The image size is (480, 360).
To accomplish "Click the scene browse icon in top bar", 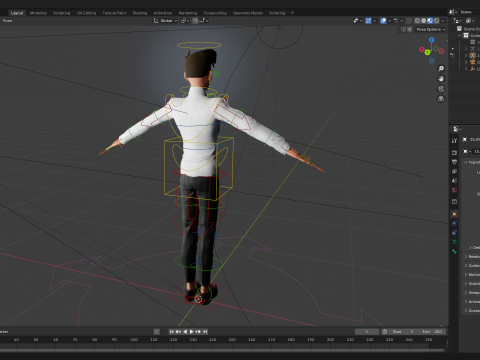I will pyautogui.click(x=453, y=12).
